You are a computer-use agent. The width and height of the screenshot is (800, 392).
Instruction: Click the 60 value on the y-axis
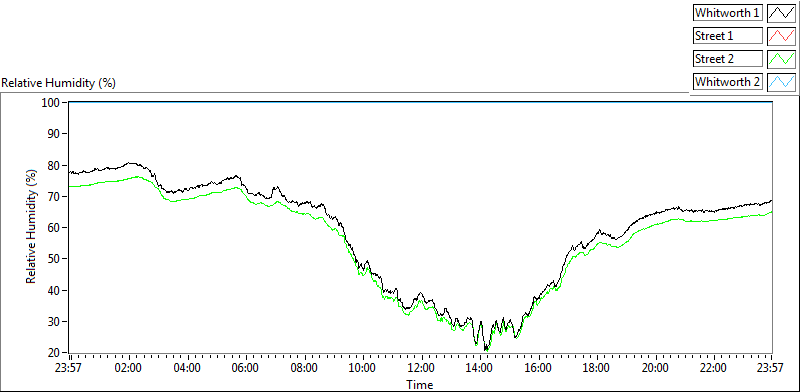pos(54,228)
